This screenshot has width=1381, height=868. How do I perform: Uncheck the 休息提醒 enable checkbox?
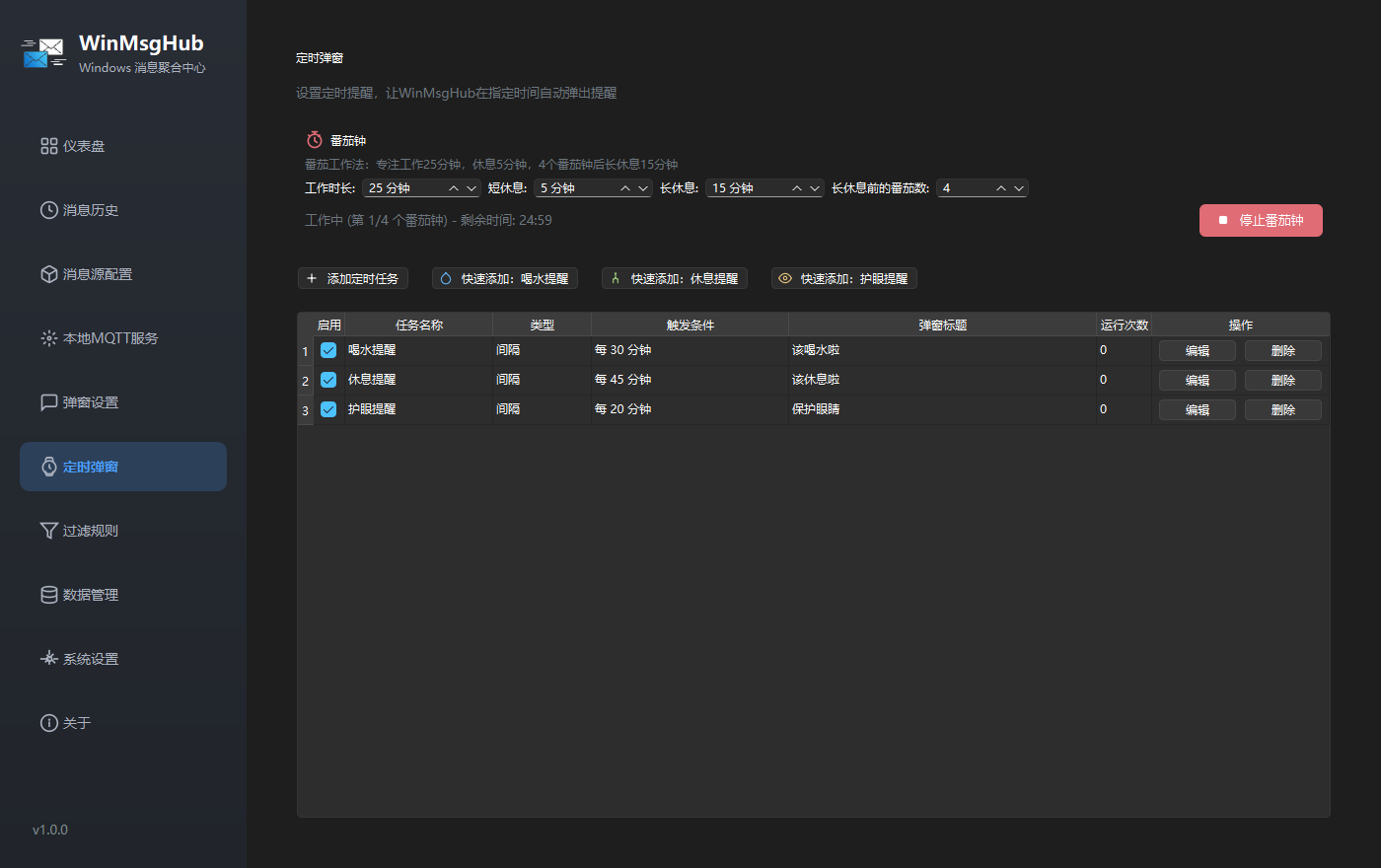point(328,380)
